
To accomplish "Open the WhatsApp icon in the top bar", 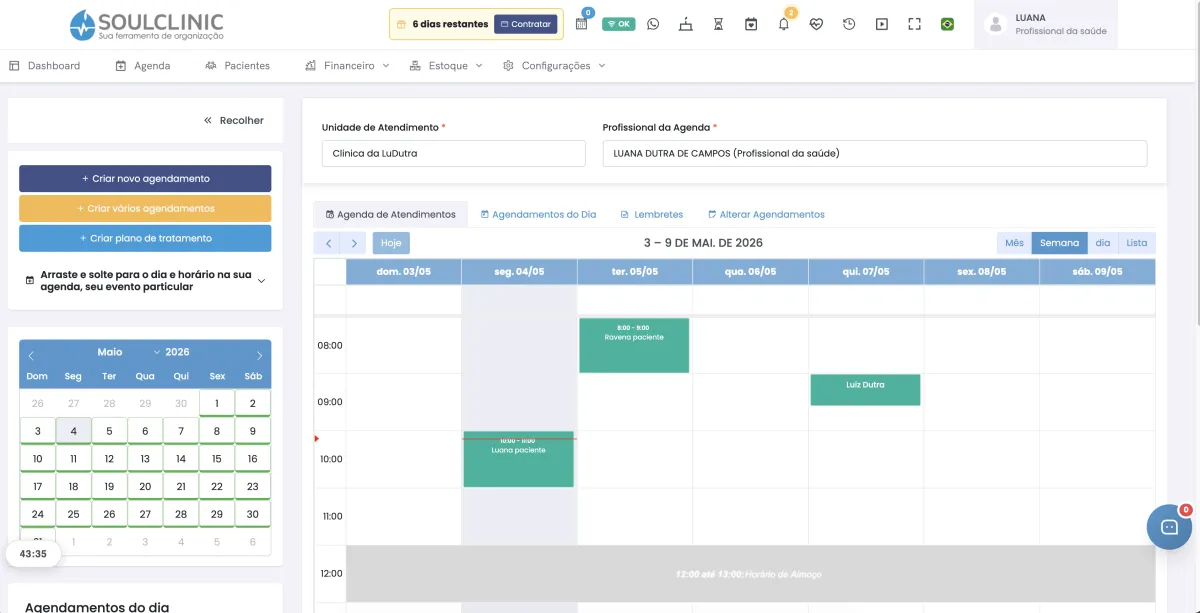I will (x=653, y=24).
